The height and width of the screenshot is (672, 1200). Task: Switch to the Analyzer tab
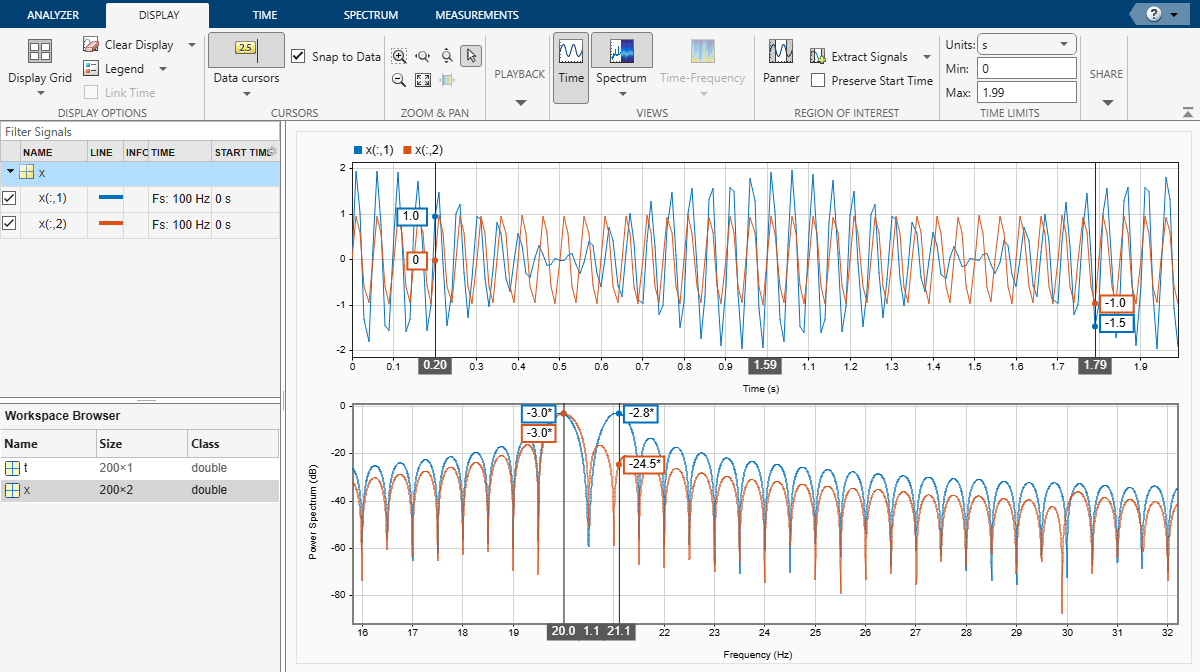[52, 15]
